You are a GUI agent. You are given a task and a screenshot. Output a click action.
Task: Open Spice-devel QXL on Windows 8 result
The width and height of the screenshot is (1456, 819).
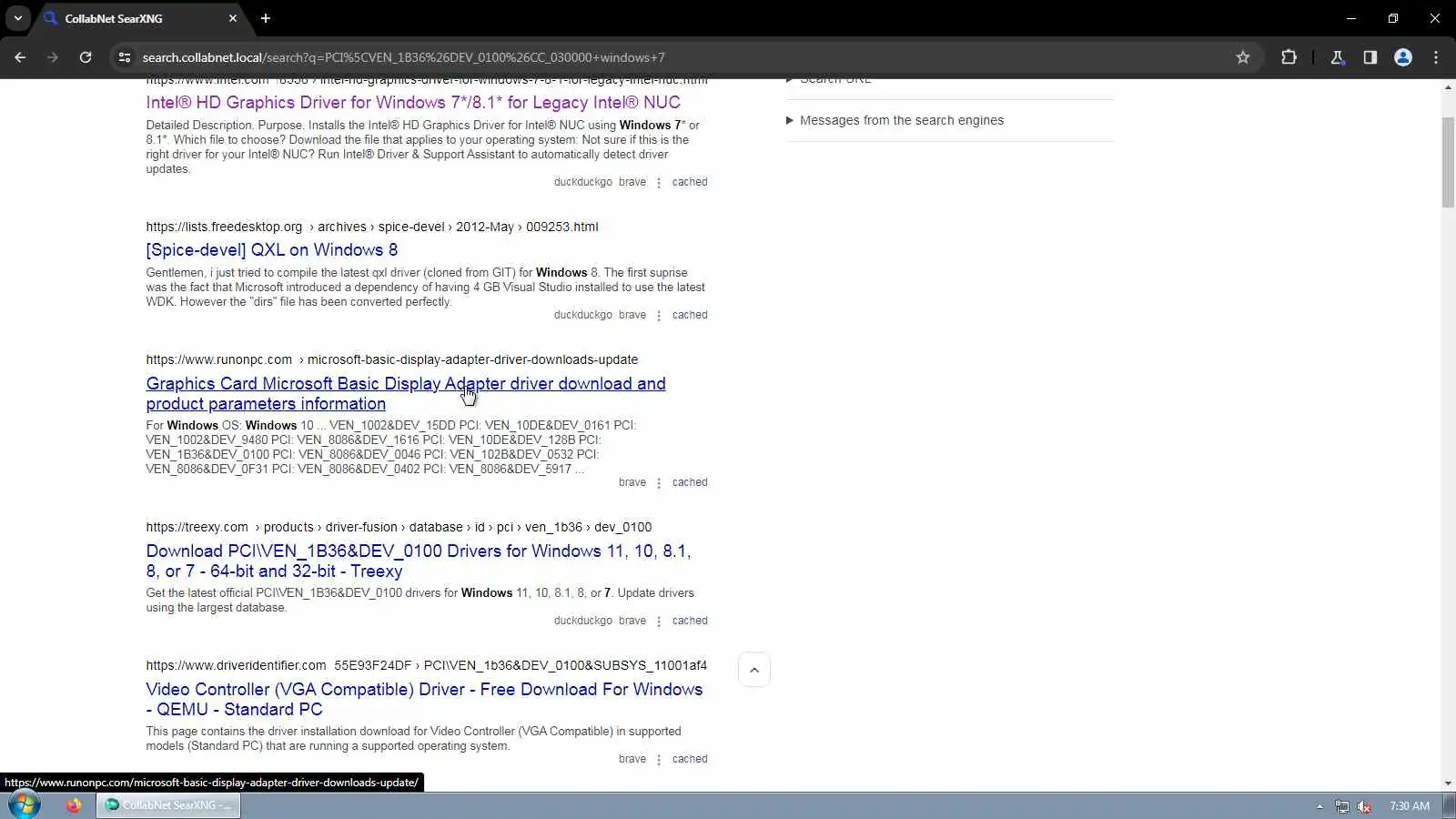(x=272, y=250)
